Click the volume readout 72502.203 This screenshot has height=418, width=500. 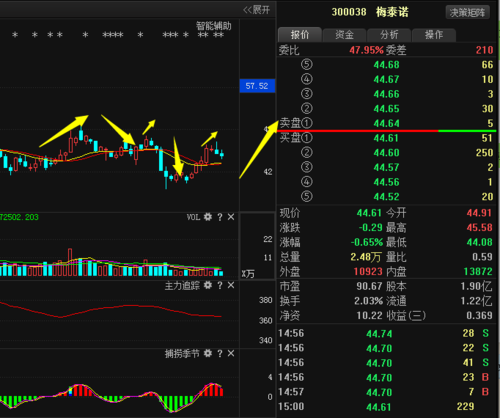(19, 217)
